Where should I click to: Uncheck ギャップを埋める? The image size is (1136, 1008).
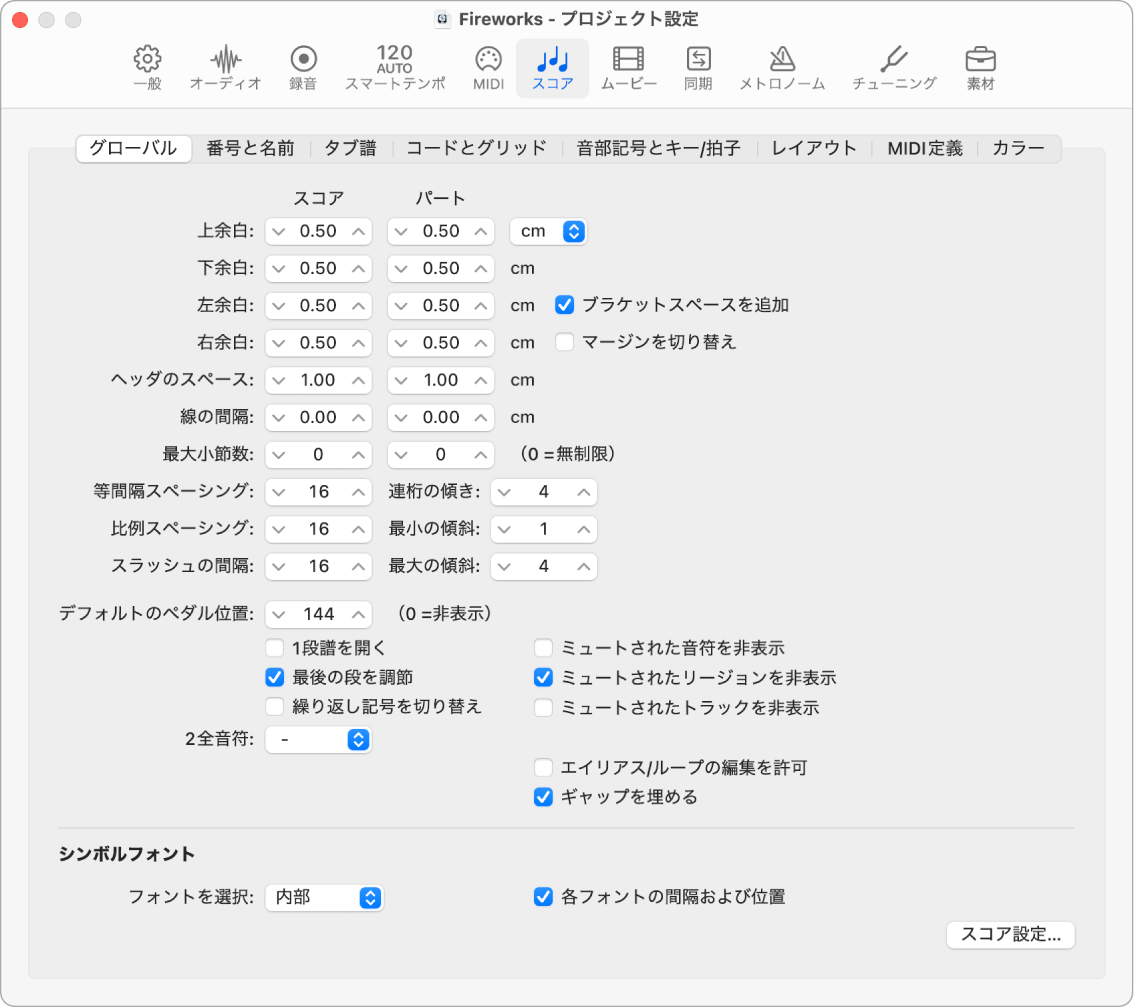click(x=543, y=797)
